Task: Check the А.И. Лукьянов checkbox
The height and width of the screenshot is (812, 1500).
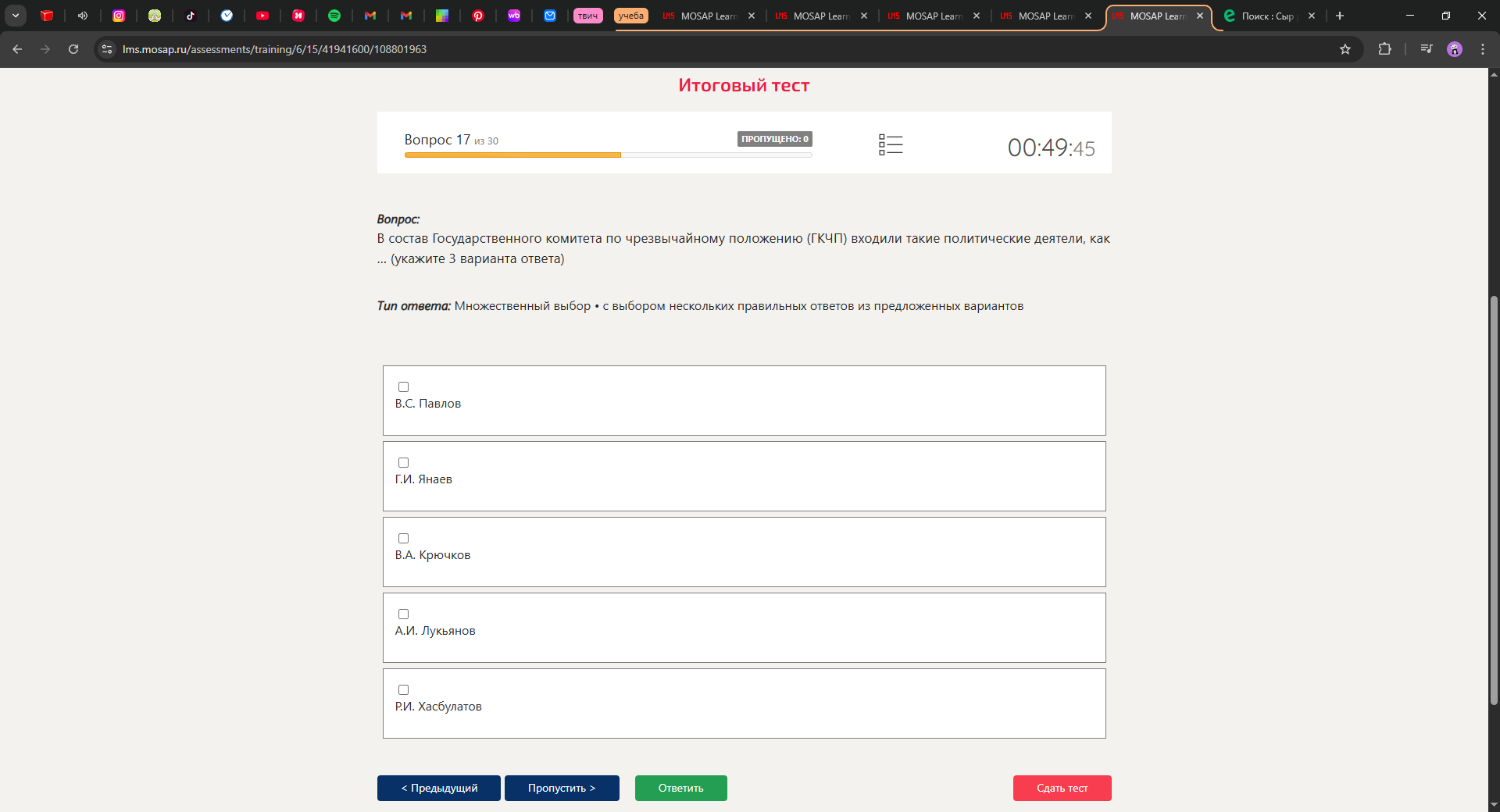Action: tap(404, 614)
